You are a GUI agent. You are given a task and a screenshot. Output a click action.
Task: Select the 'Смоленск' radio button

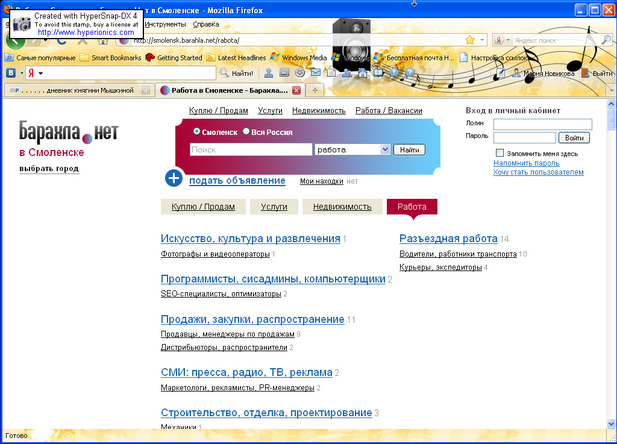(196, 131)
